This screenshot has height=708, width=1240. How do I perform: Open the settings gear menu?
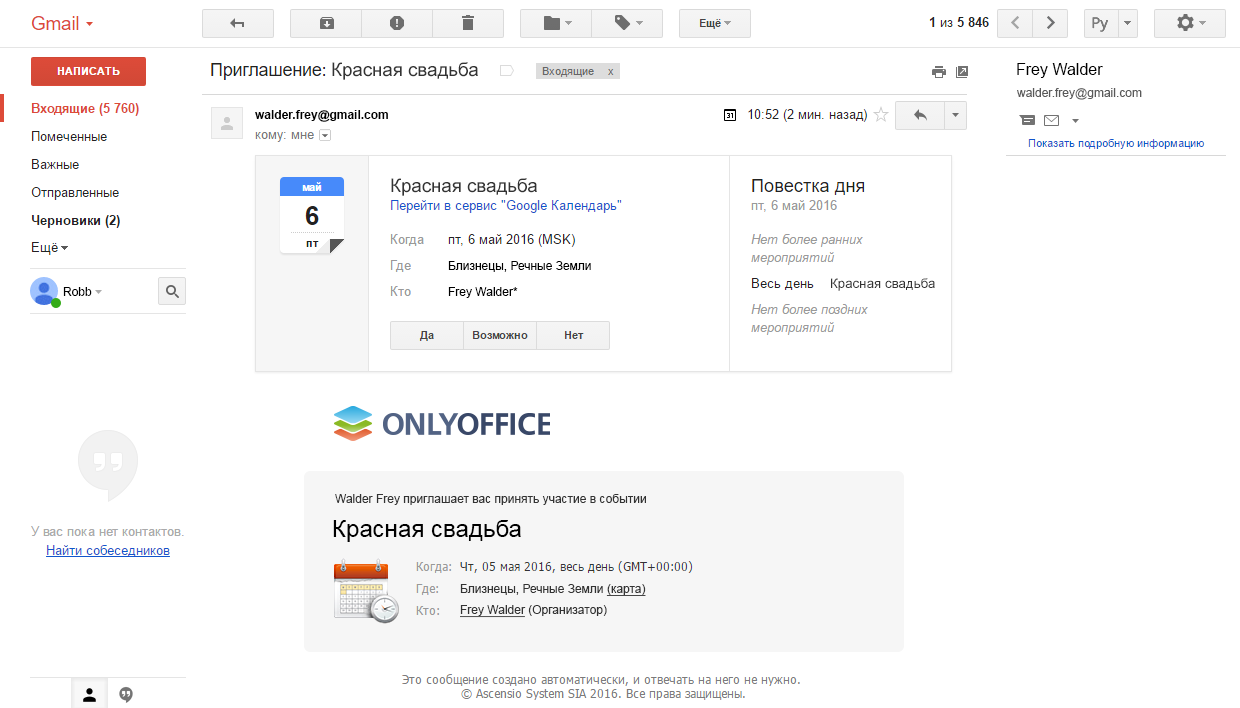tap(1190, 23)
